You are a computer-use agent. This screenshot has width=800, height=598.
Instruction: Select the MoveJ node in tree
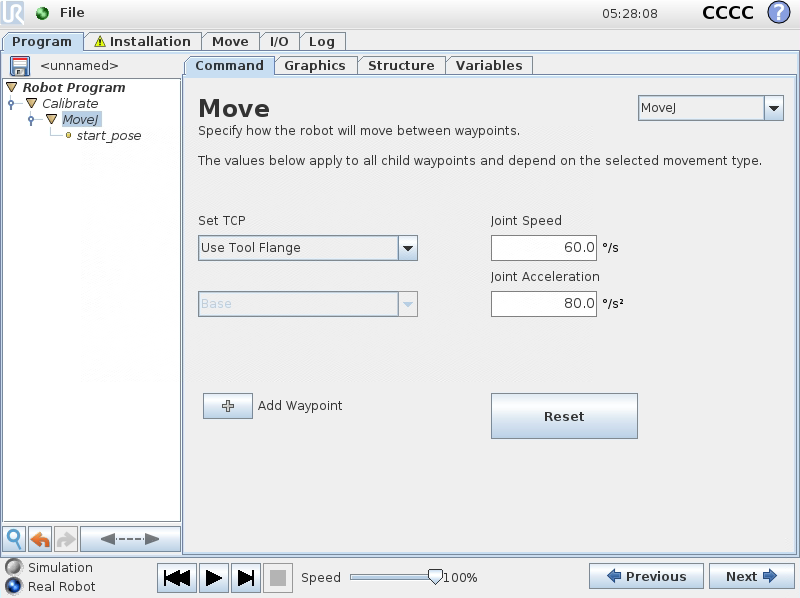tap(81, 120)
